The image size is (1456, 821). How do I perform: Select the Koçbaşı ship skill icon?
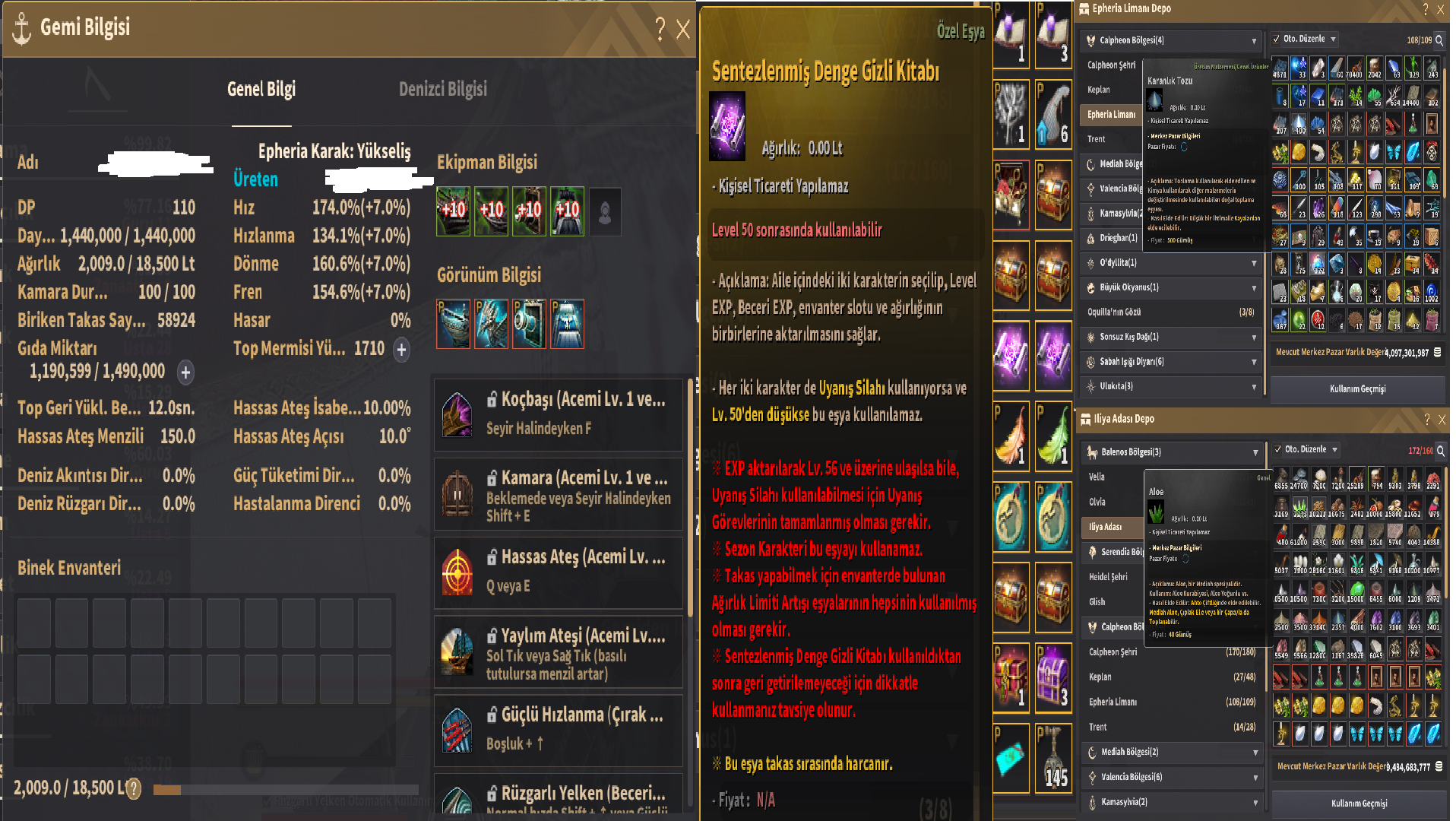pyautogui.click(x=457, y=416)
